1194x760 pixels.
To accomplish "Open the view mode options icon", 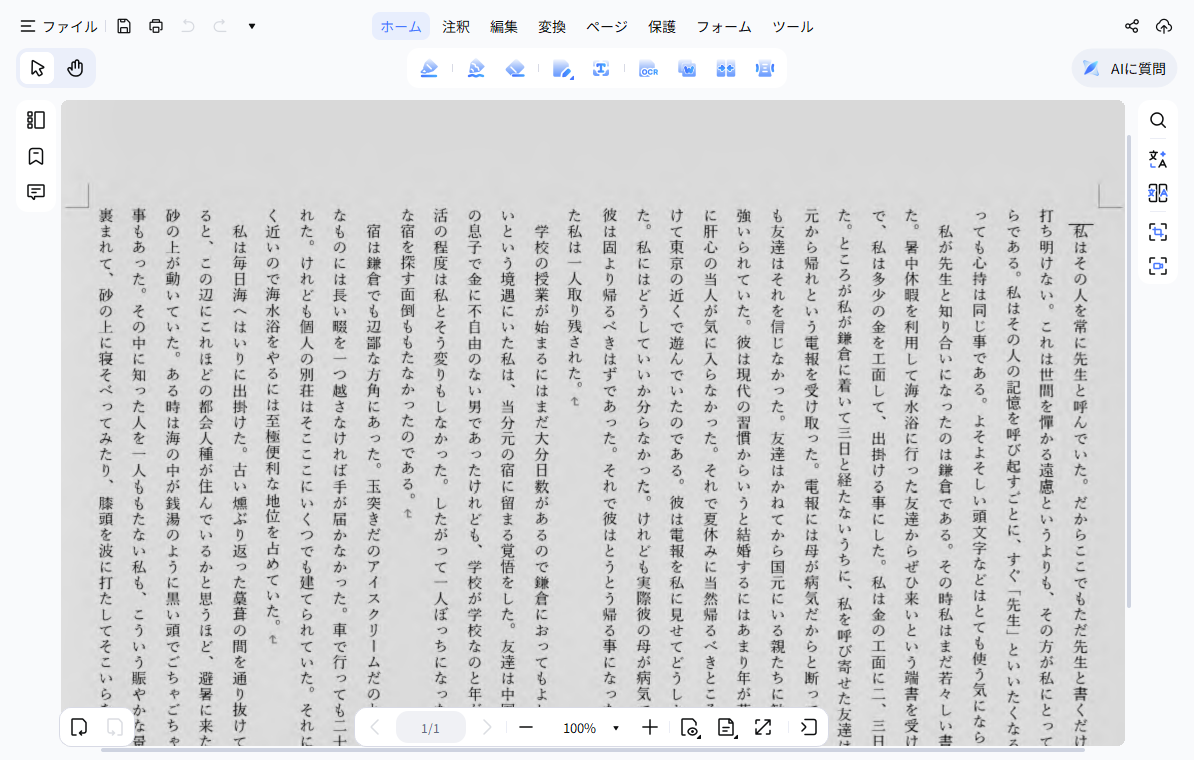I will [689, 728].
